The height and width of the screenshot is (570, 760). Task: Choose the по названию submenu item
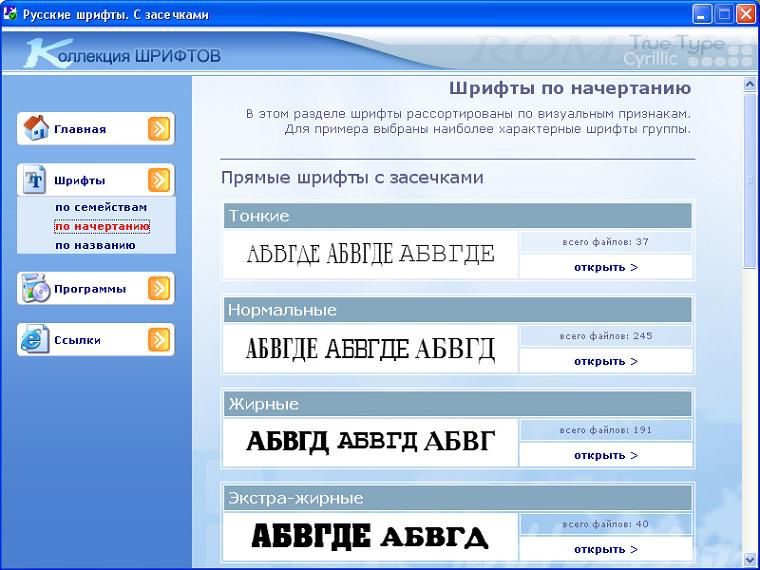pyautogui.click(x=95, y=244)
